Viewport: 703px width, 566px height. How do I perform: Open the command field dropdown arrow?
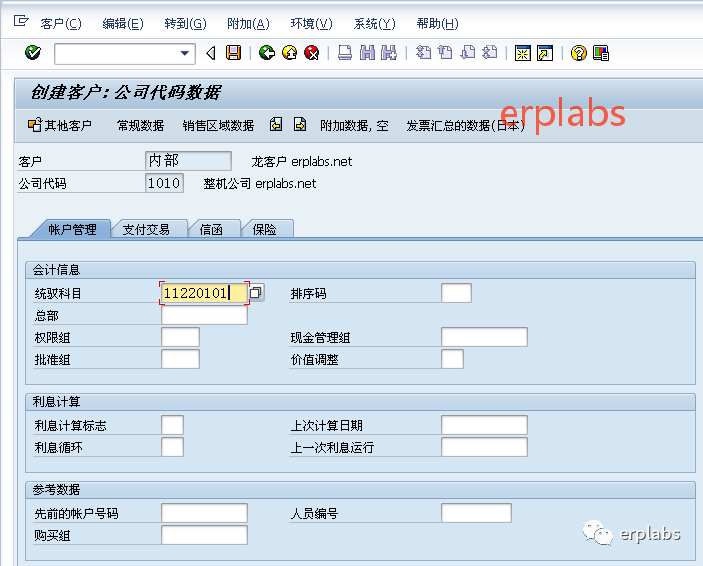pyautogui.click(x=184, y=53)
